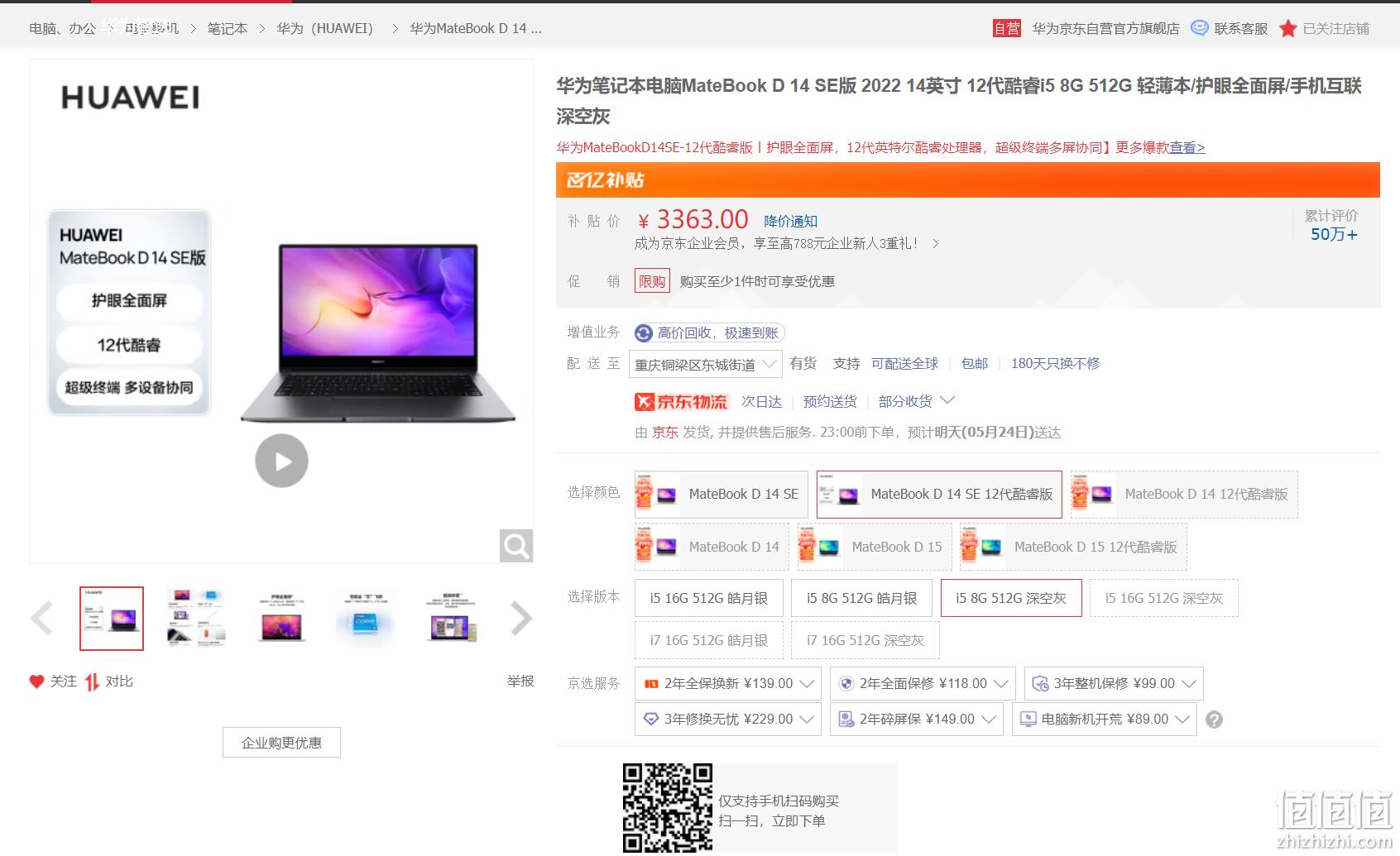The height and width of the screenshot is (856, 1400).
Task: Click the 限购 promotion tag
Action: 652,281
